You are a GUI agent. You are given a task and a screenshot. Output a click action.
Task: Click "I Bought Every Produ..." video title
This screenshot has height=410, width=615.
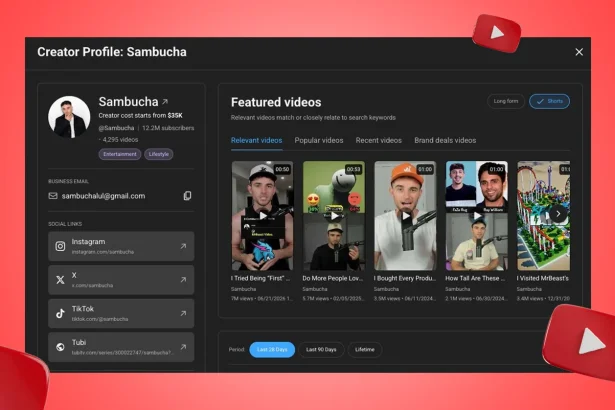[405, 278]
